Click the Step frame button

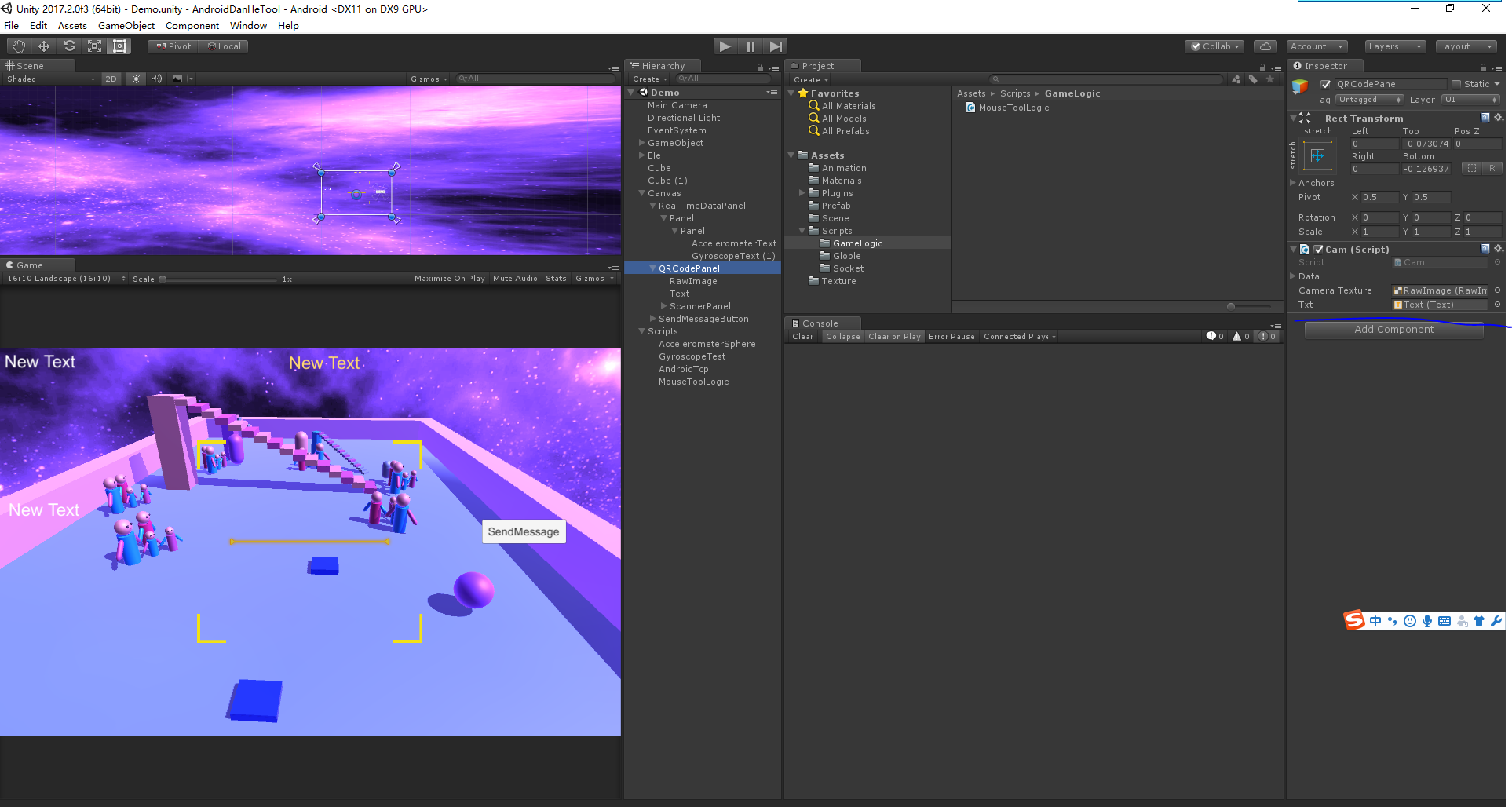coord(776,46)
